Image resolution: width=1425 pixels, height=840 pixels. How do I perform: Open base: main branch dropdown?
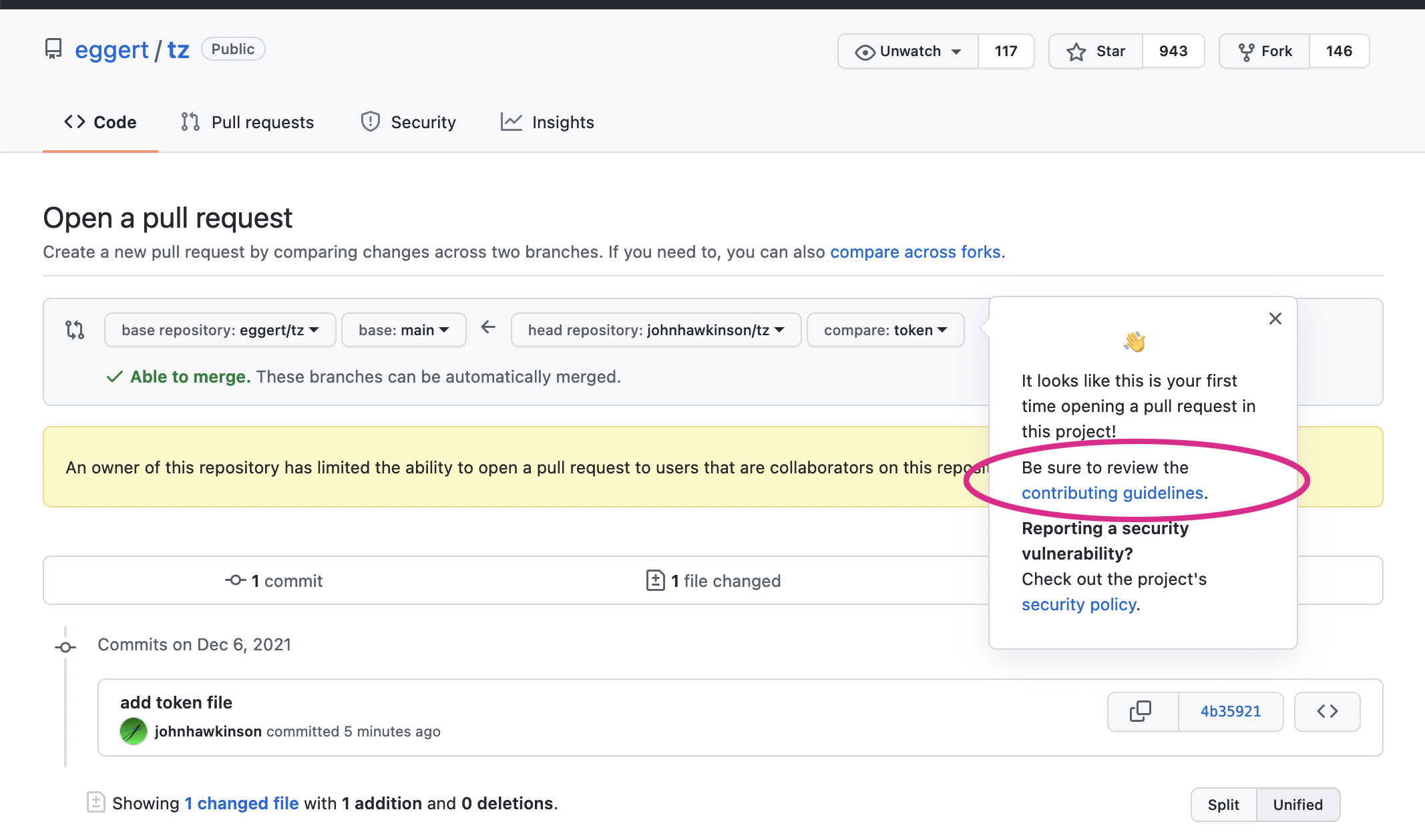click(x=403, y=330)
